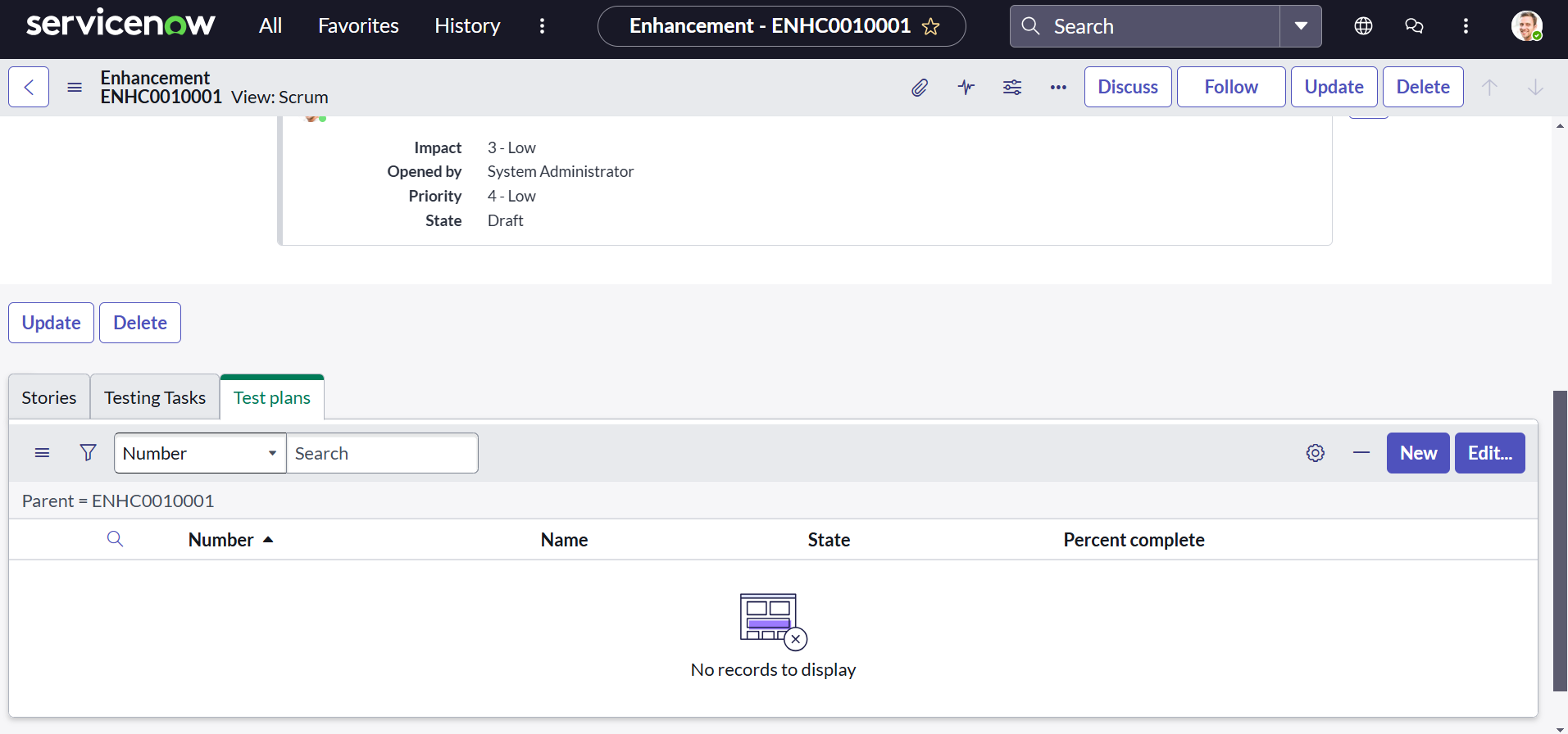Create a New test plan

(x=1418, y=453)
